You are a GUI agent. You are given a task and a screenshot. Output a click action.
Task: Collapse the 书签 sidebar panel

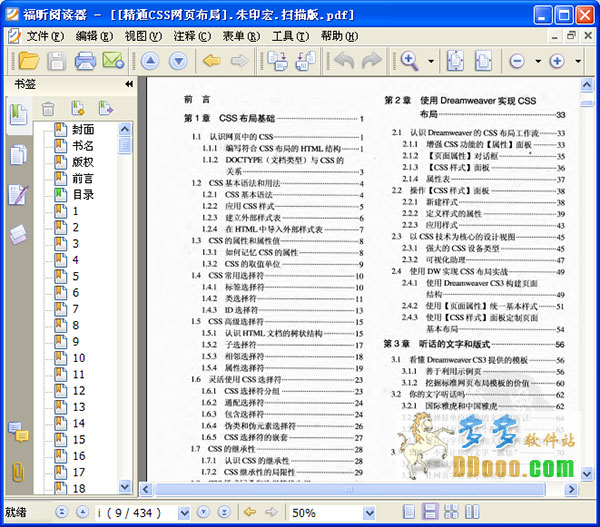[129, 84]
